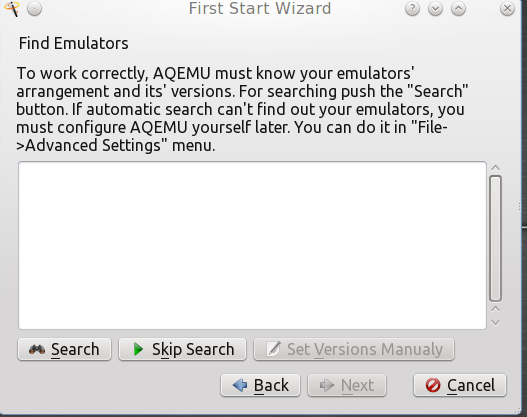This screenshot has width=527, height=417.
Task: Minimize window with down-chevron title button
Action: (x=435, y=9)
